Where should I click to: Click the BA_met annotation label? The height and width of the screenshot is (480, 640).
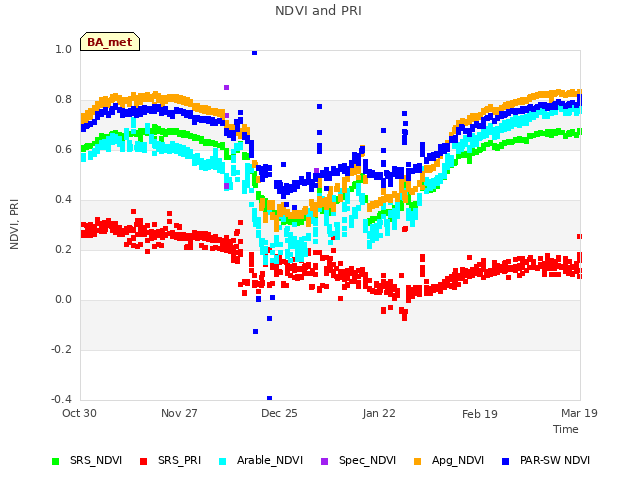click(110, 42)
